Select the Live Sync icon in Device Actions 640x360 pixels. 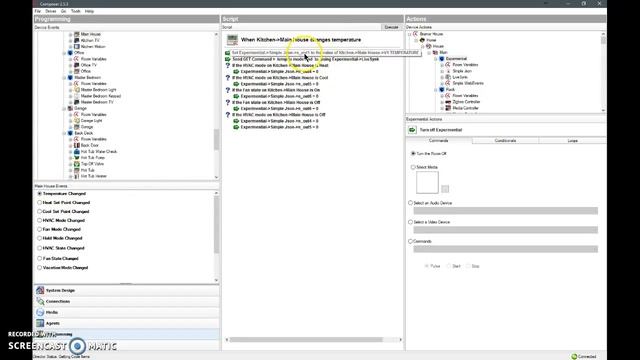click(448, 77)
